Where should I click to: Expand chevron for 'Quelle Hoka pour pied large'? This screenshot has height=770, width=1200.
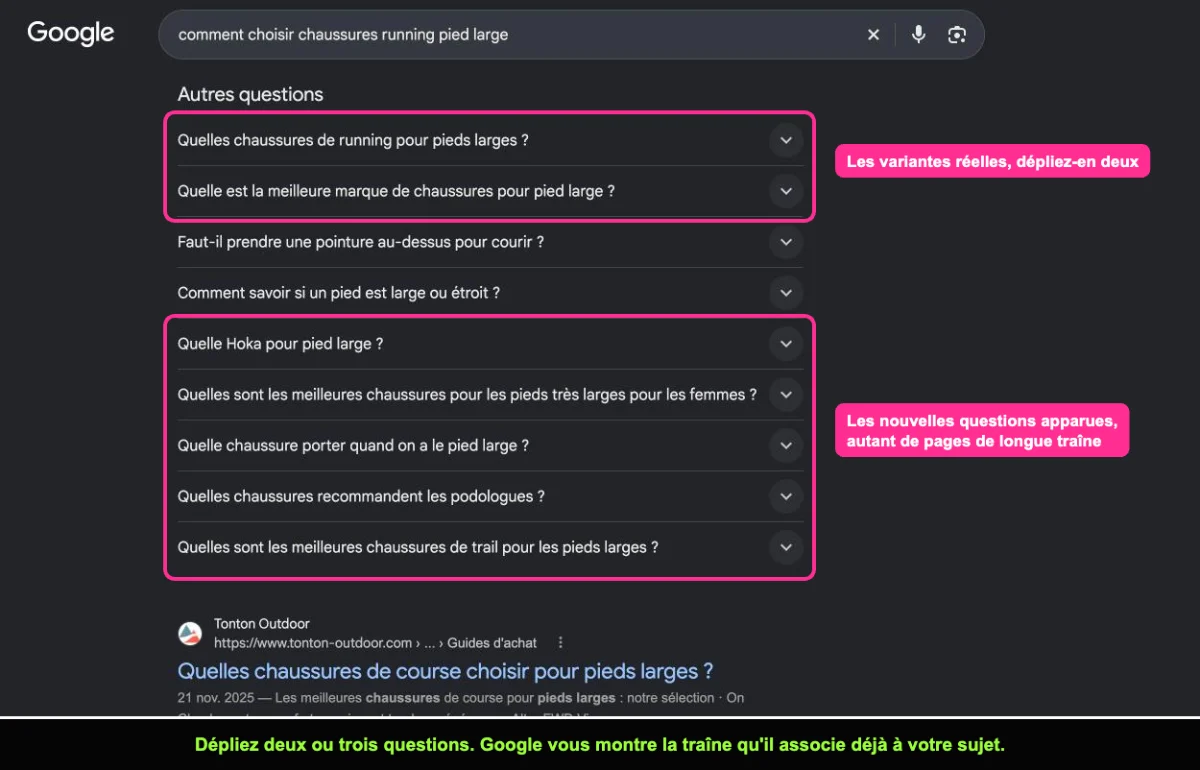[x=786, y=344]
